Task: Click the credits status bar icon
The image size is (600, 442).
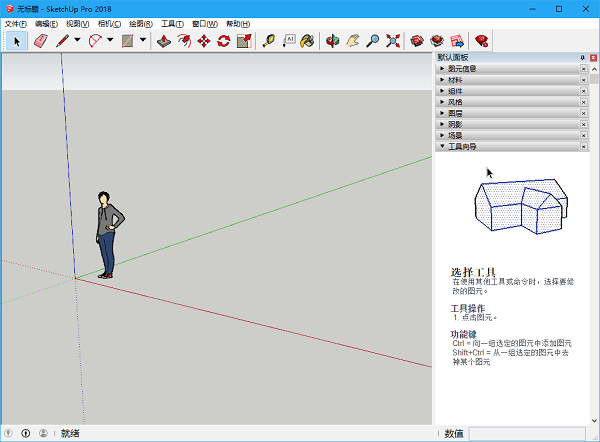Action: [26, 433]
